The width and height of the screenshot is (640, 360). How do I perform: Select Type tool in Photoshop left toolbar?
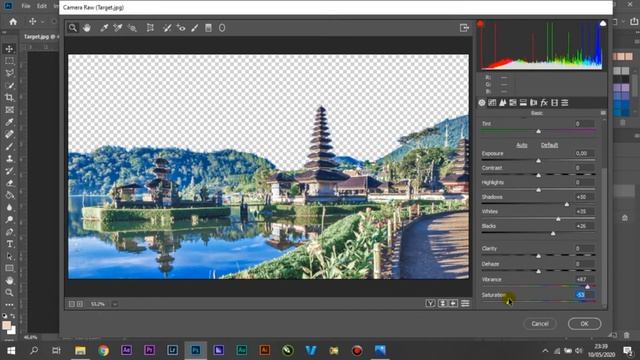point(9,244)
